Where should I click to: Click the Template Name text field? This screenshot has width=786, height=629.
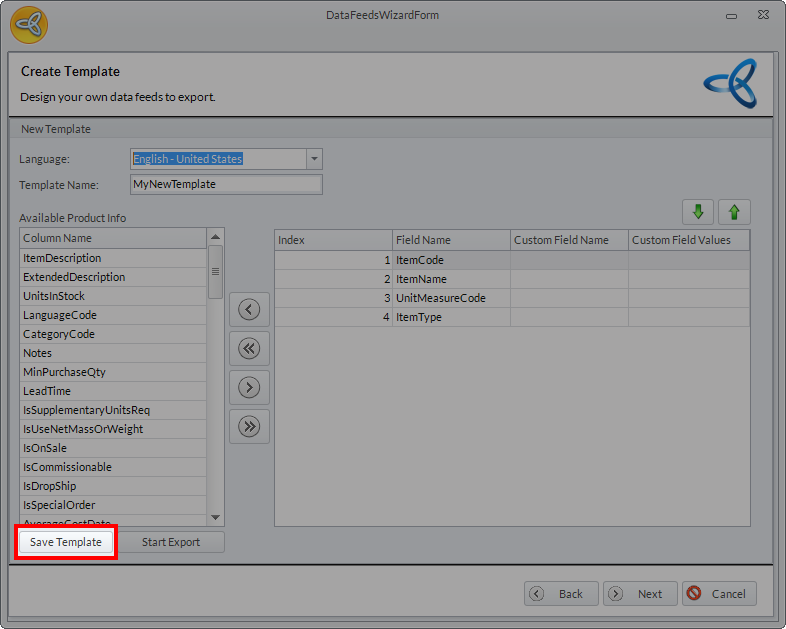pyautogui.click(x=226, y=184)
